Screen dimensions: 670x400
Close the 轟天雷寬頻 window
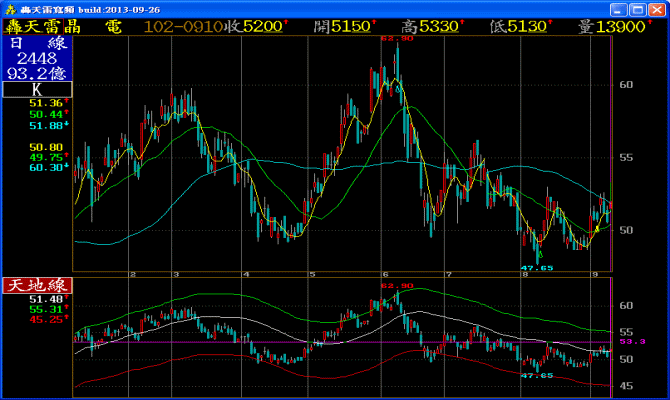657,9
